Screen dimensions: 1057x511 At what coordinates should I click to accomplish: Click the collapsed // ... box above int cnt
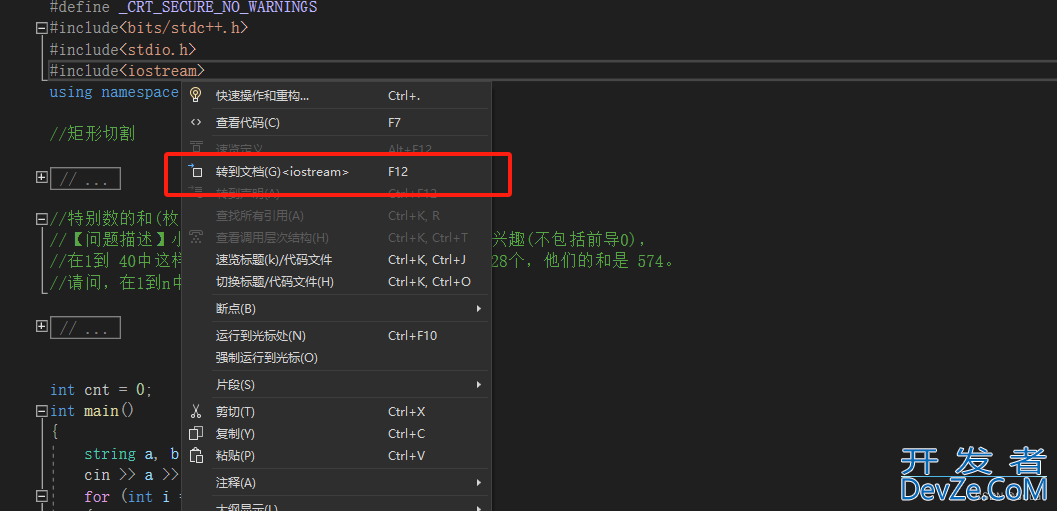point(86,328)
